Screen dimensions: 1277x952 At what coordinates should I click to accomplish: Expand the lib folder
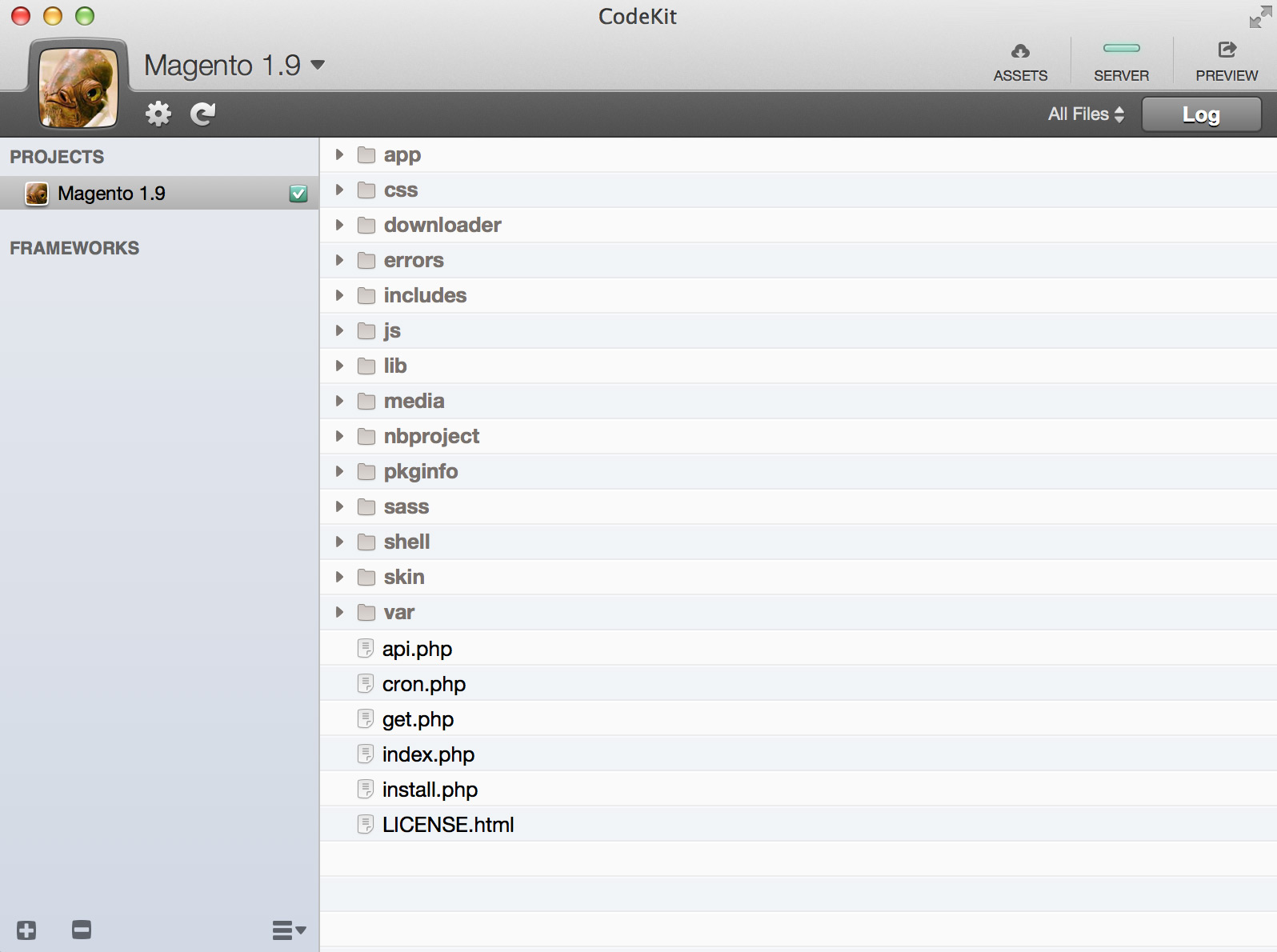tap(339, 366)
